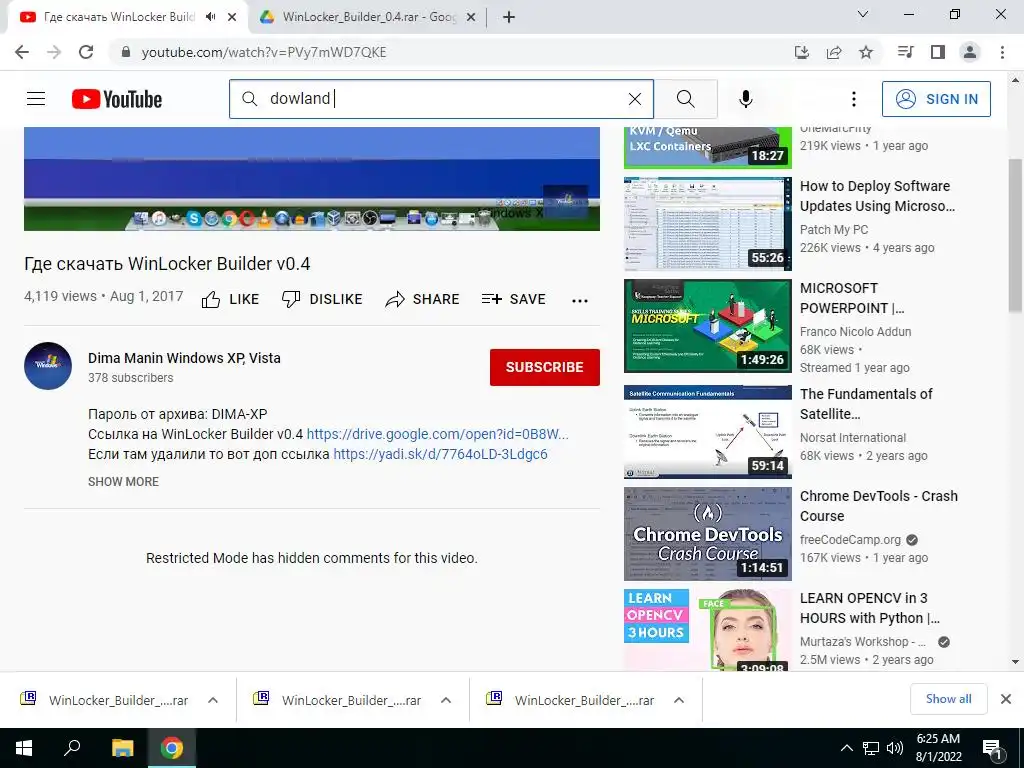Save the video to a playlist
1024x768 pixels.
[514, 299]
